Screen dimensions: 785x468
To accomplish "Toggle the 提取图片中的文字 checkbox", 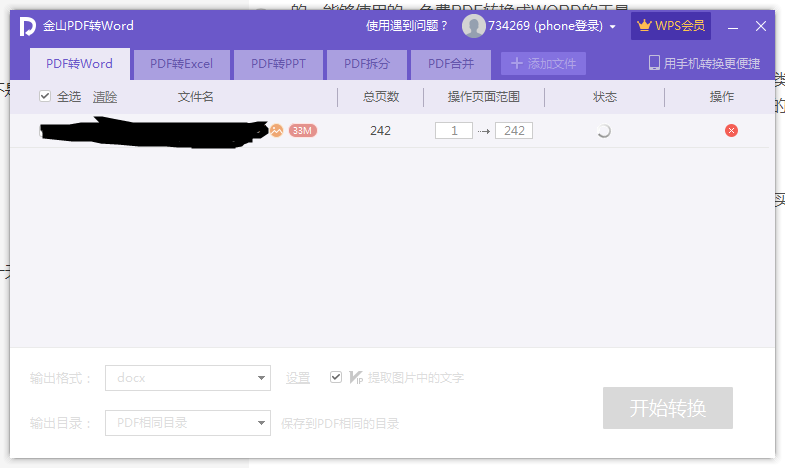I will (336, 377).
